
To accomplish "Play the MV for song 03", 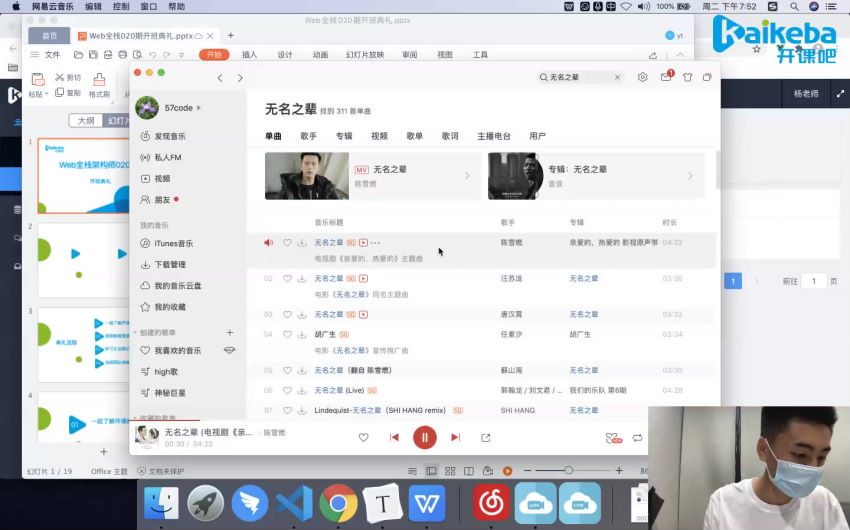I will coord(364,314).
